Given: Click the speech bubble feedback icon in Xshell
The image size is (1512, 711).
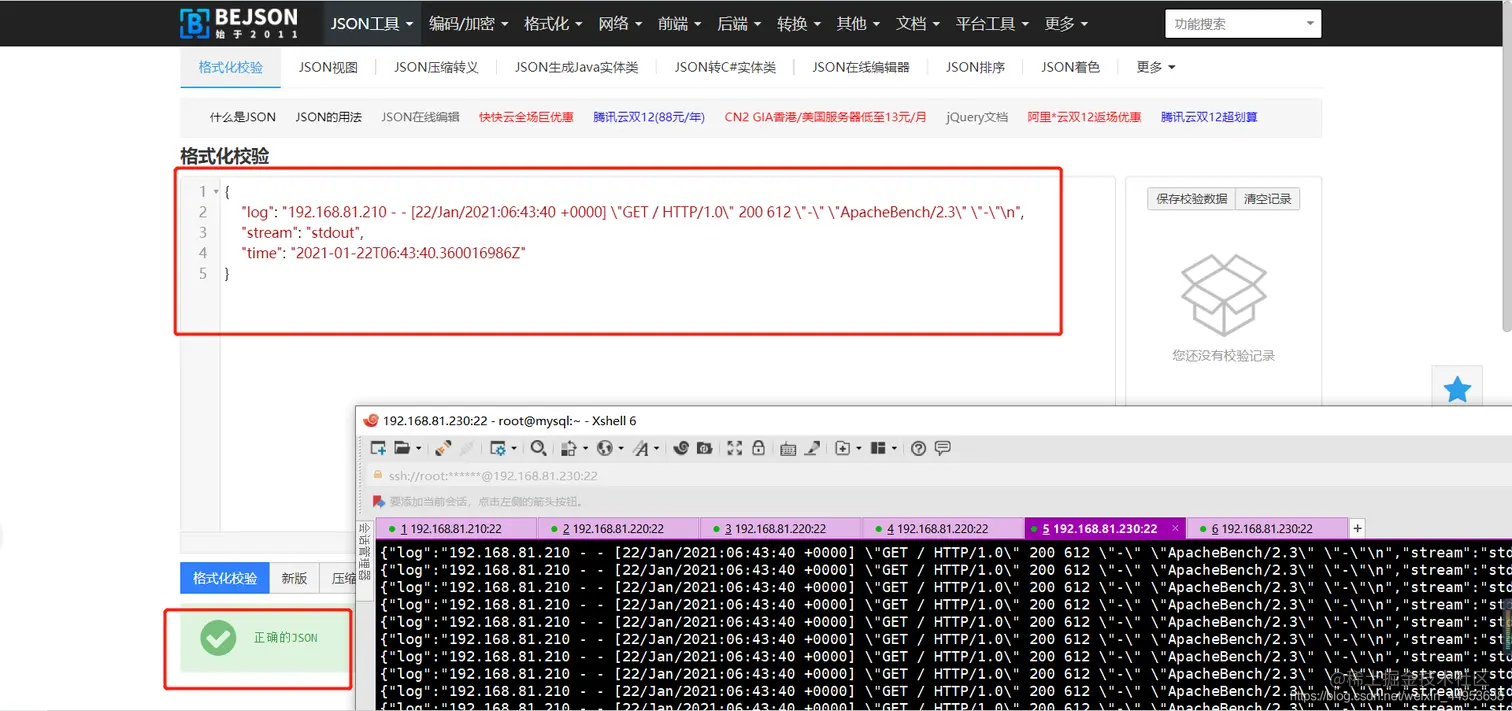Looking at the screenshot, I should point(943,448).
